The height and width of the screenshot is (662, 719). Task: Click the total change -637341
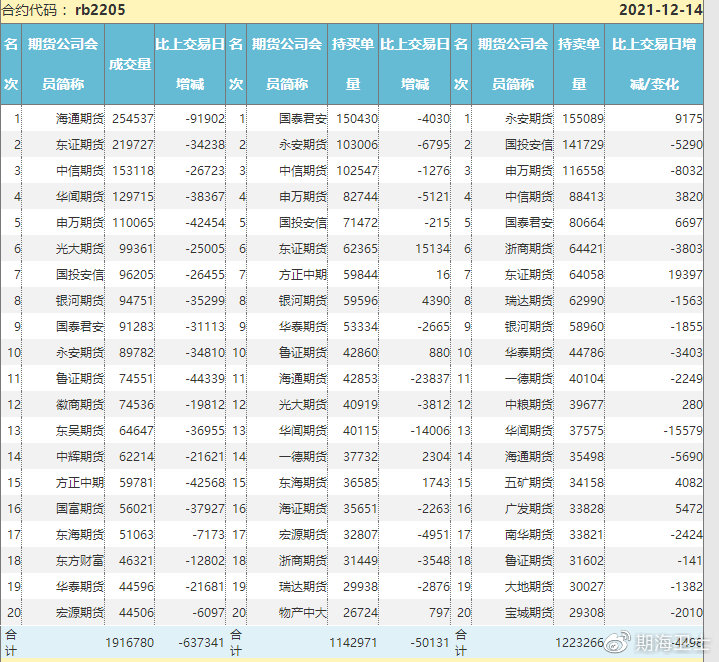tap(201, 643)
